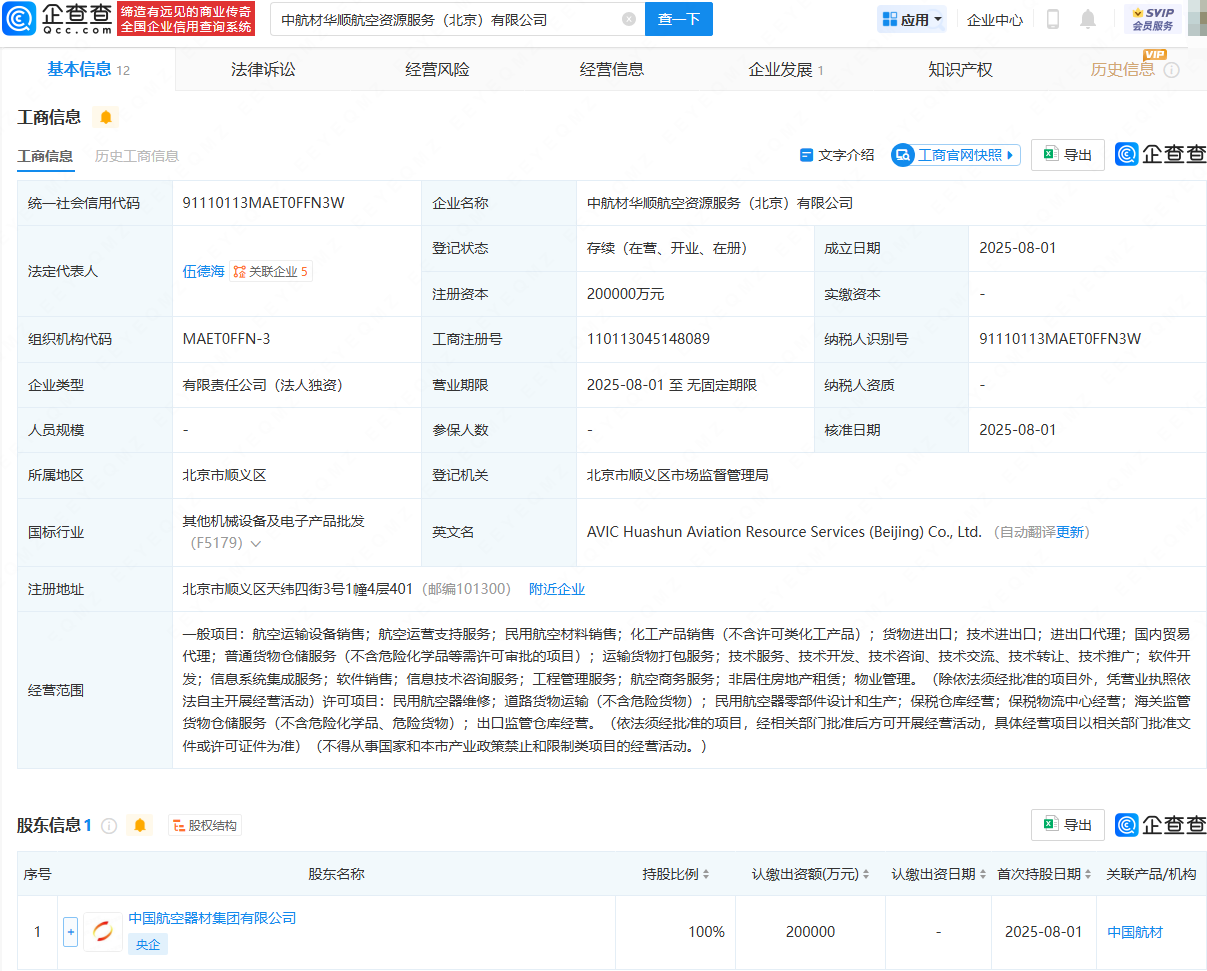Switch to 基本信息 tab
This screenshot has height=971, width=1207.
click(88, 69)
